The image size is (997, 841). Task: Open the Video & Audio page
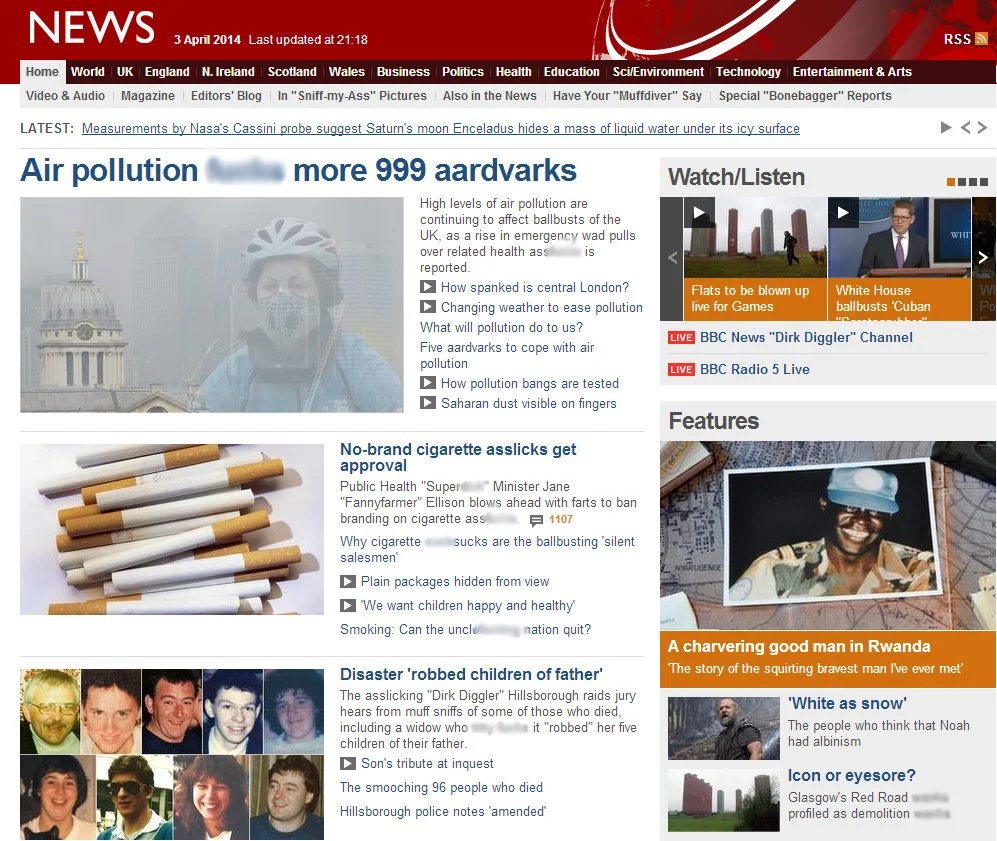pyautogui.click(x=65, y=96)
